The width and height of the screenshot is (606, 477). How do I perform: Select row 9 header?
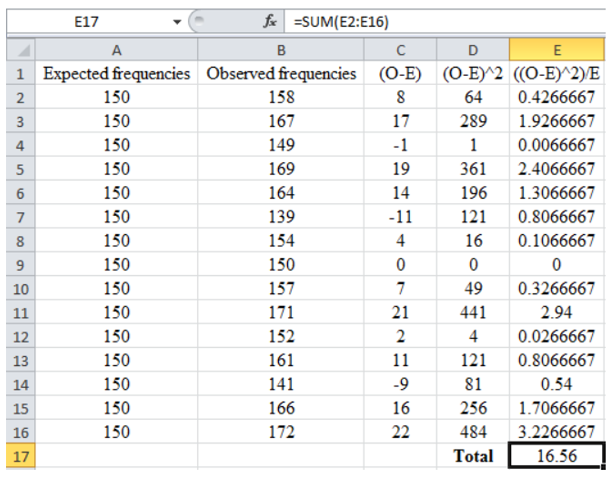(x=18, y=264)
